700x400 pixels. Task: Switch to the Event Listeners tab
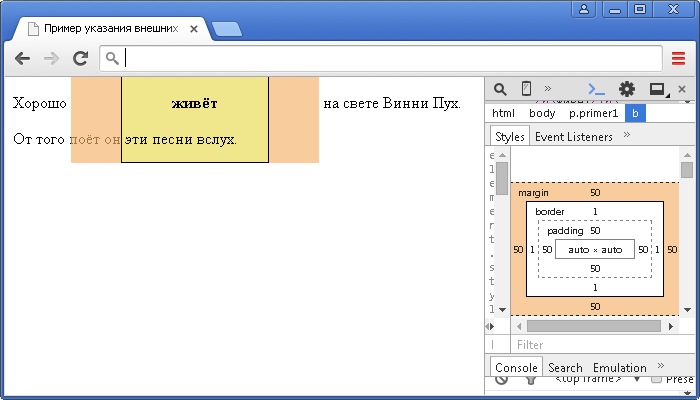(x=573, y=136)
